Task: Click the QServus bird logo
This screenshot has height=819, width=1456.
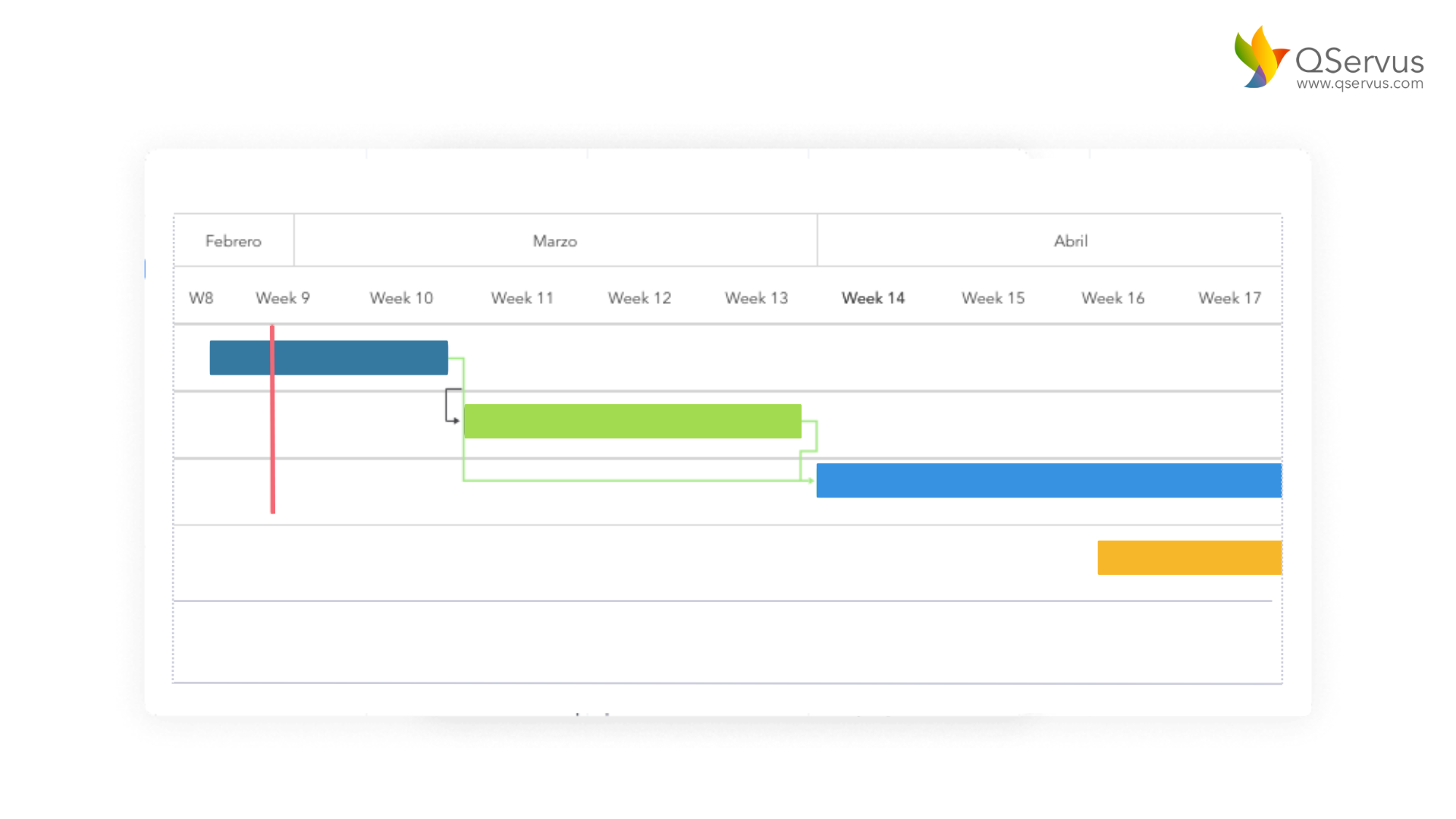Action: [1260, 58]
